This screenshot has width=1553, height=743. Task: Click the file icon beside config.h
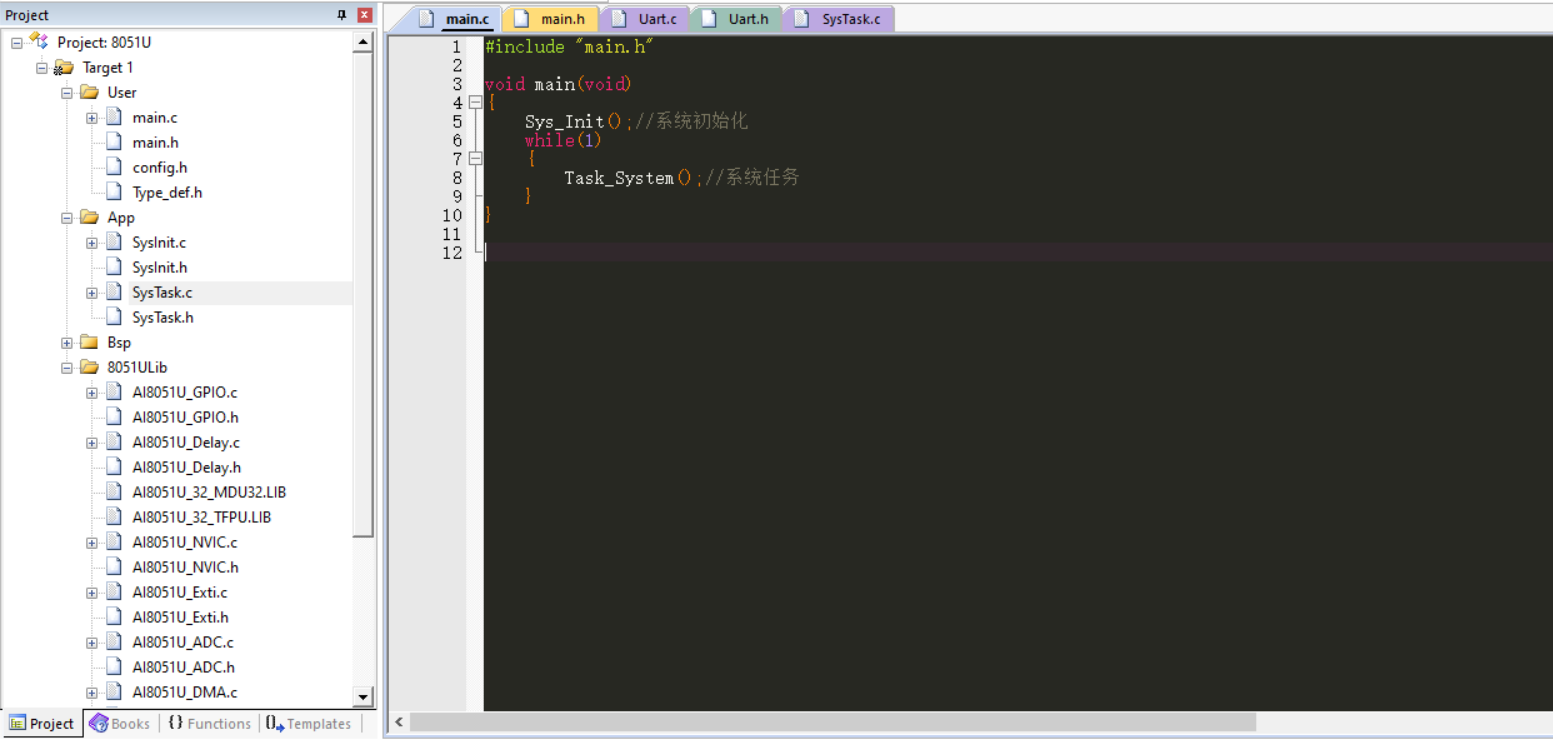pos(113,167)
